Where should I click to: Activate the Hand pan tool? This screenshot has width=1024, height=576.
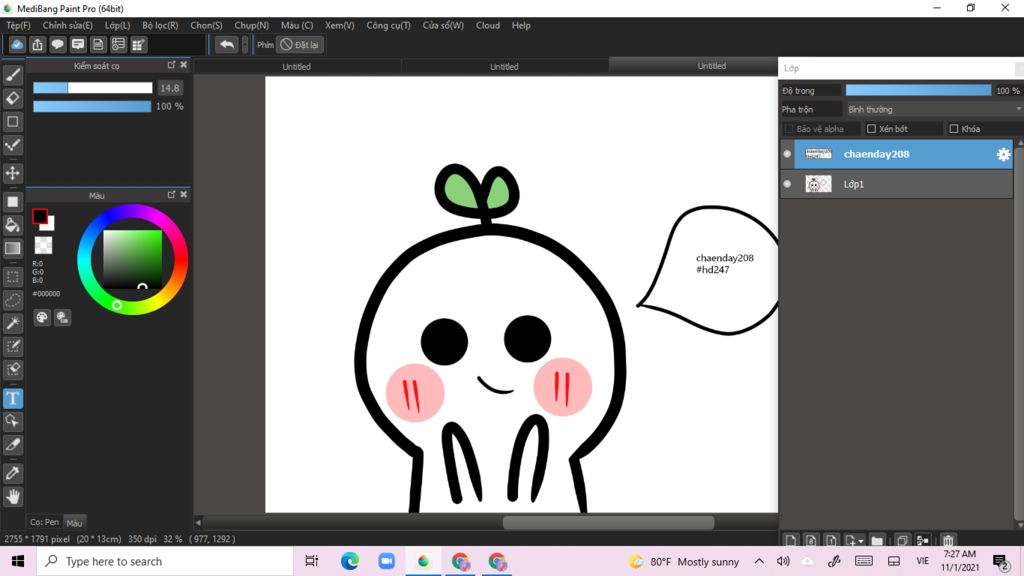coord(12,497)
